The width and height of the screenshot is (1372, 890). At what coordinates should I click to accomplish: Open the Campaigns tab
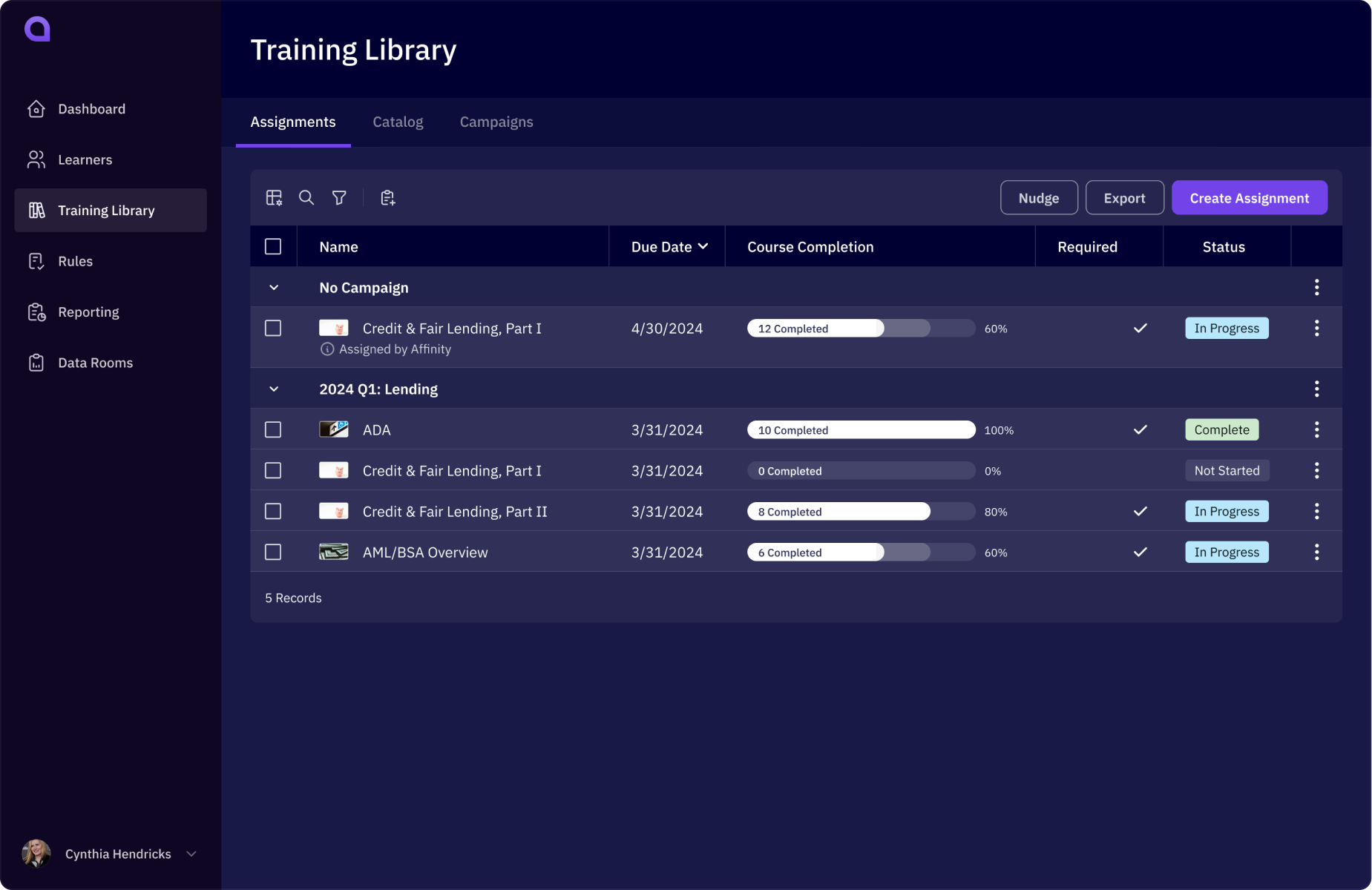pos(496,122)
